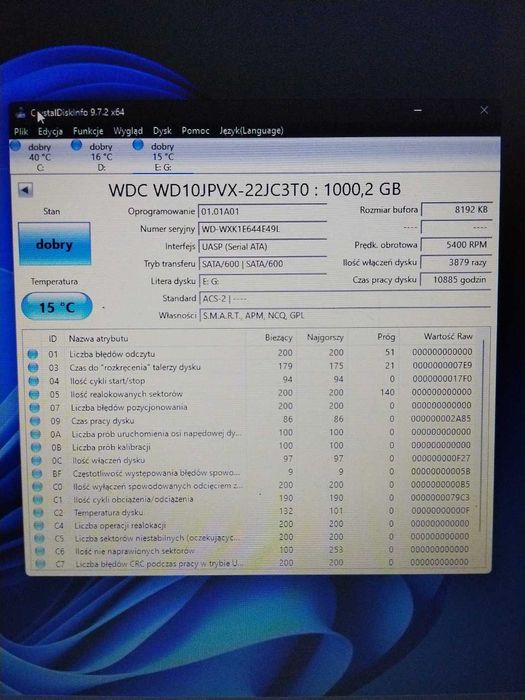Click the previous disk arrow button
Viewport: 525px width, 700px height.
[25, 190]
